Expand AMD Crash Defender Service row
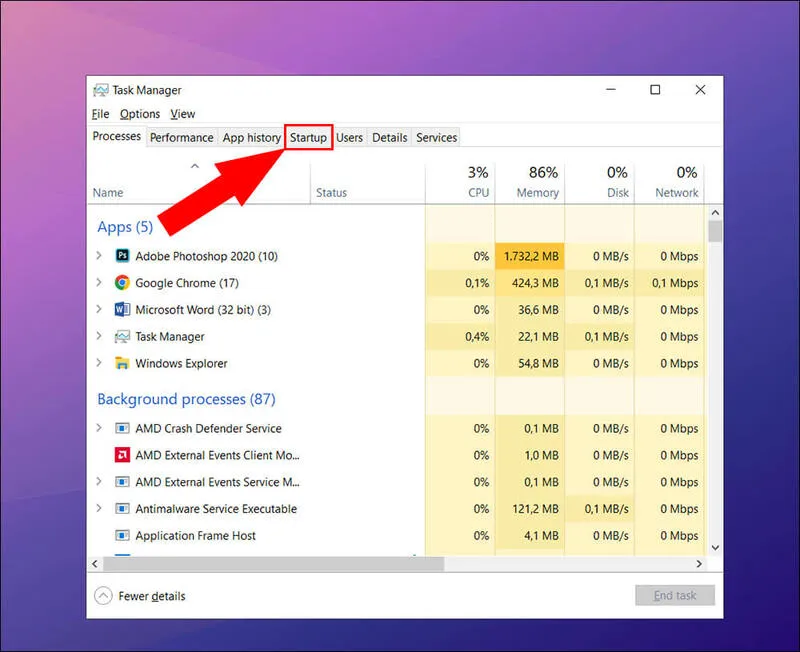800x652 pixels. point(99,428)
